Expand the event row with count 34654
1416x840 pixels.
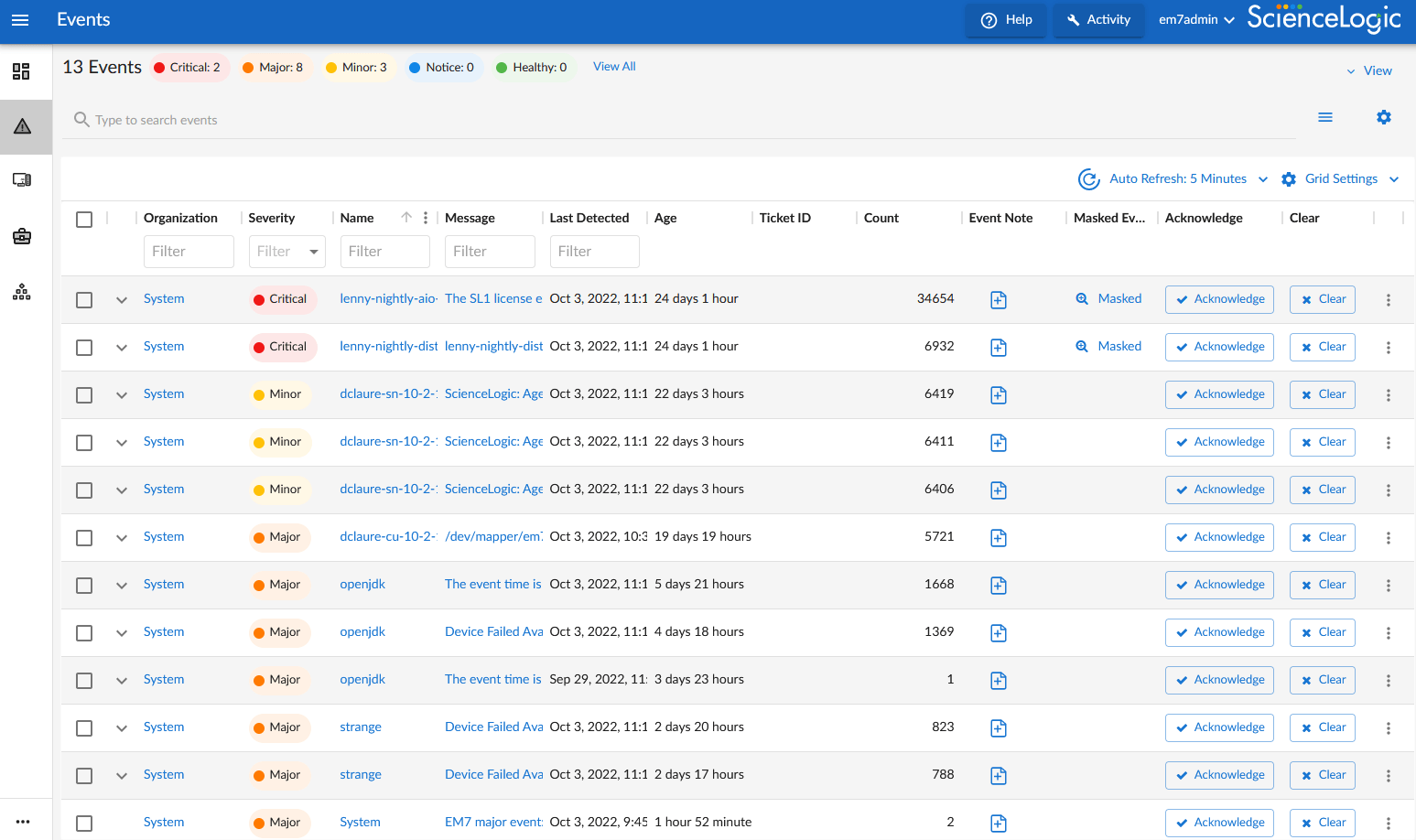122,300
